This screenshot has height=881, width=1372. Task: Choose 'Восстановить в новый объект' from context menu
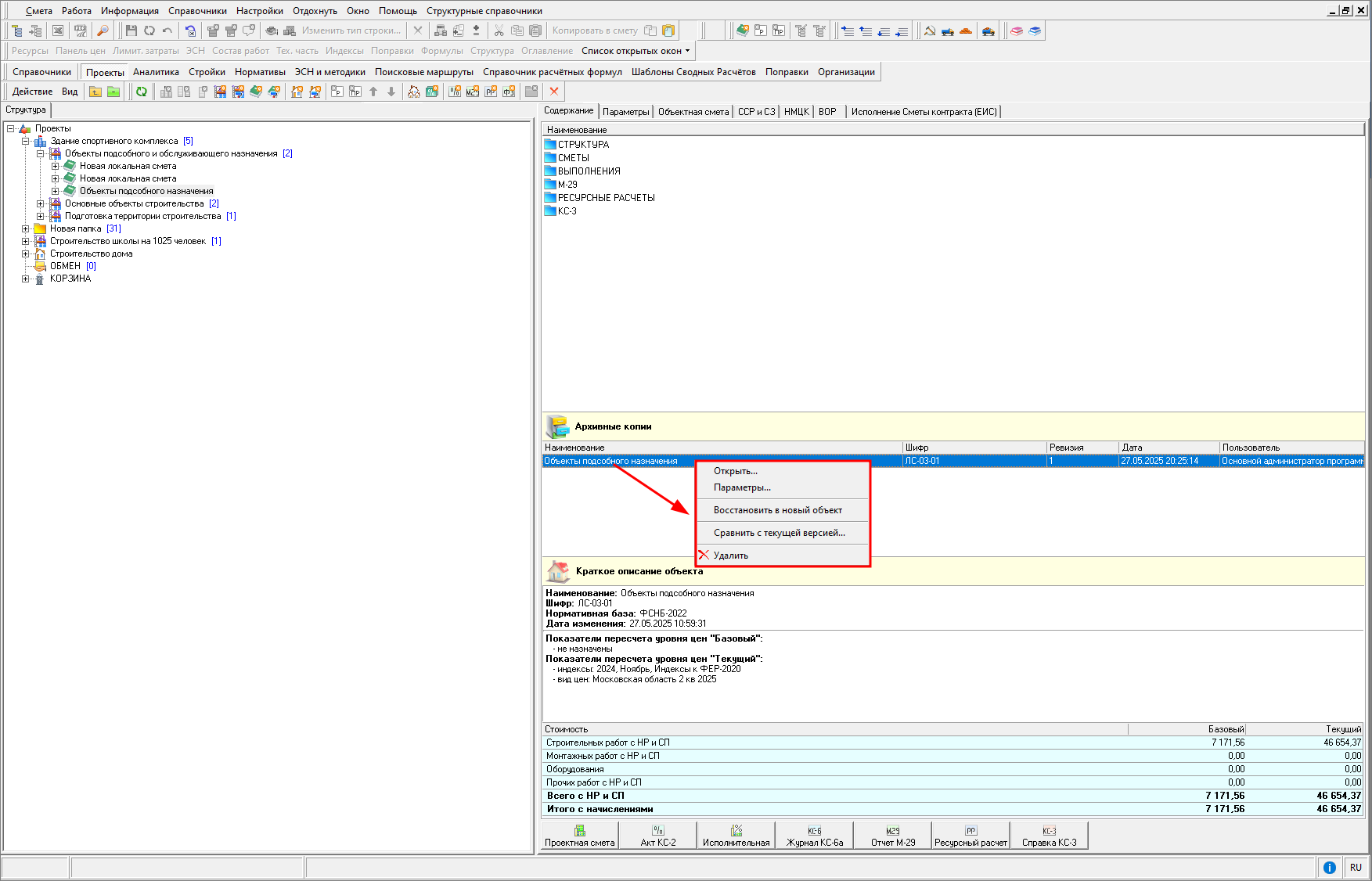click(777, 510)
